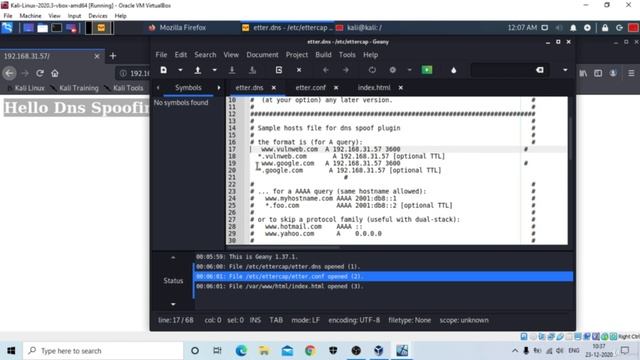Clear the Geany toolbar search field
Screen dimensions: 640x360
(x=540, y=70)
